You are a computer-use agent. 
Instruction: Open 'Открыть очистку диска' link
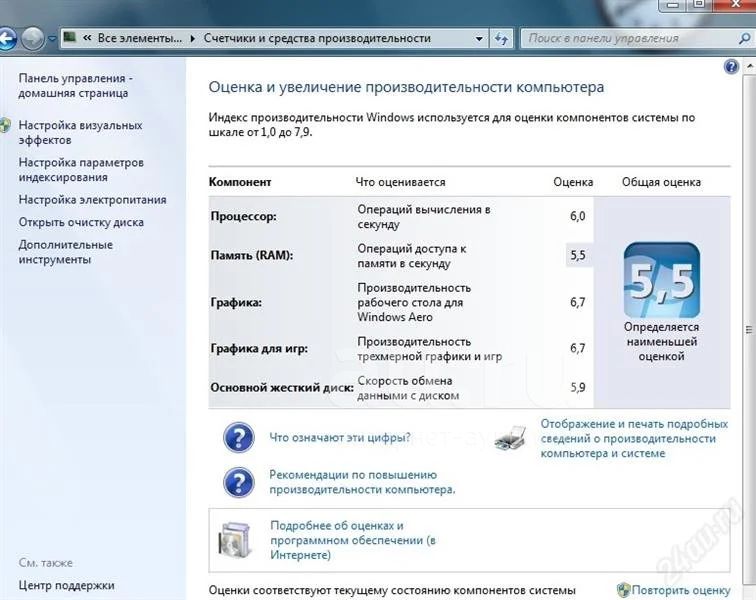coord(81,222)
